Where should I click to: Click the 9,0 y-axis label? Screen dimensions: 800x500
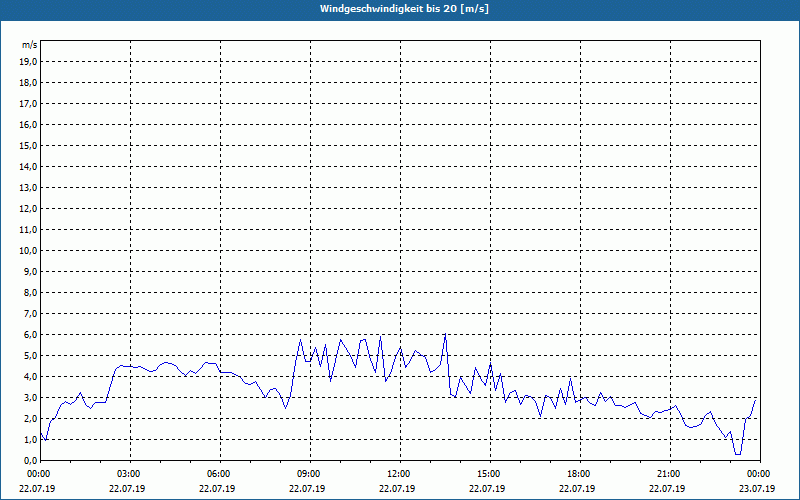(x=30, y=271)
